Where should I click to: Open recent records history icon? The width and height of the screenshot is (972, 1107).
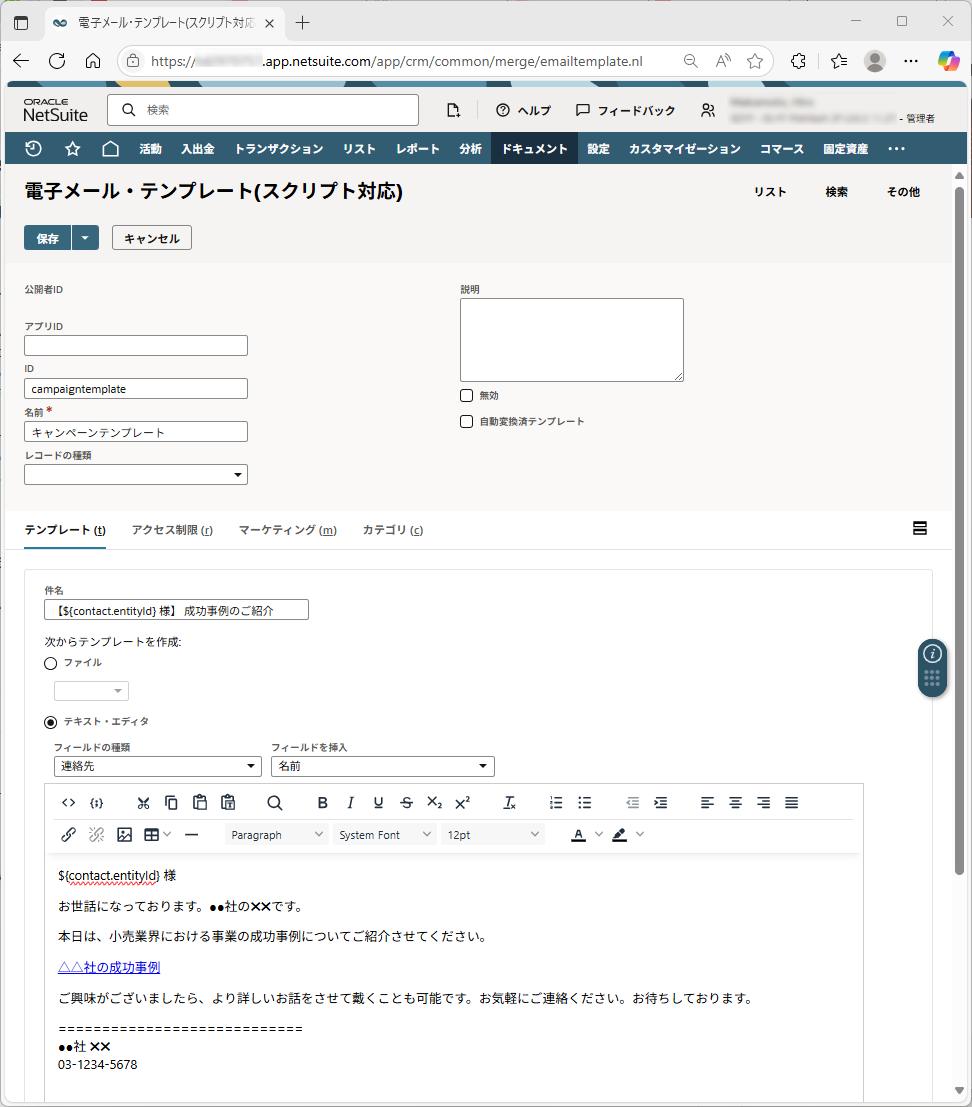pos(33,148)
